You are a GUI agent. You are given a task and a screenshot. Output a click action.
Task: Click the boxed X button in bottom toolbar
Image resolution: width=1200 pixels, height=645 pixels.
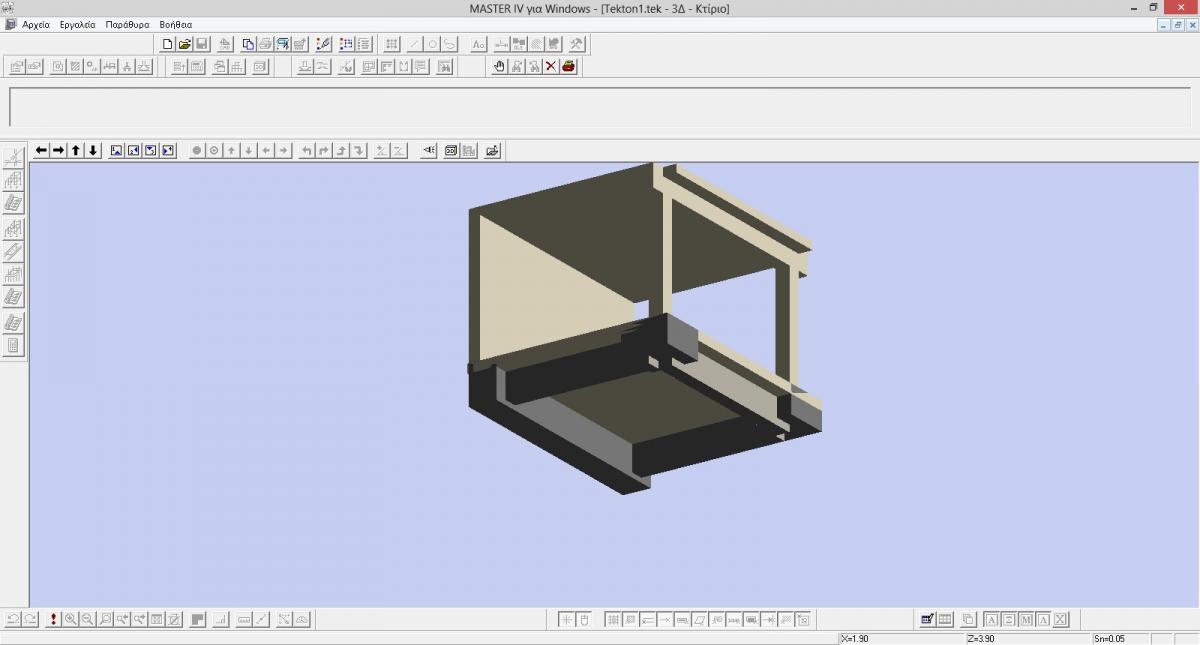pyautogui.click(x=1061, y=620)
